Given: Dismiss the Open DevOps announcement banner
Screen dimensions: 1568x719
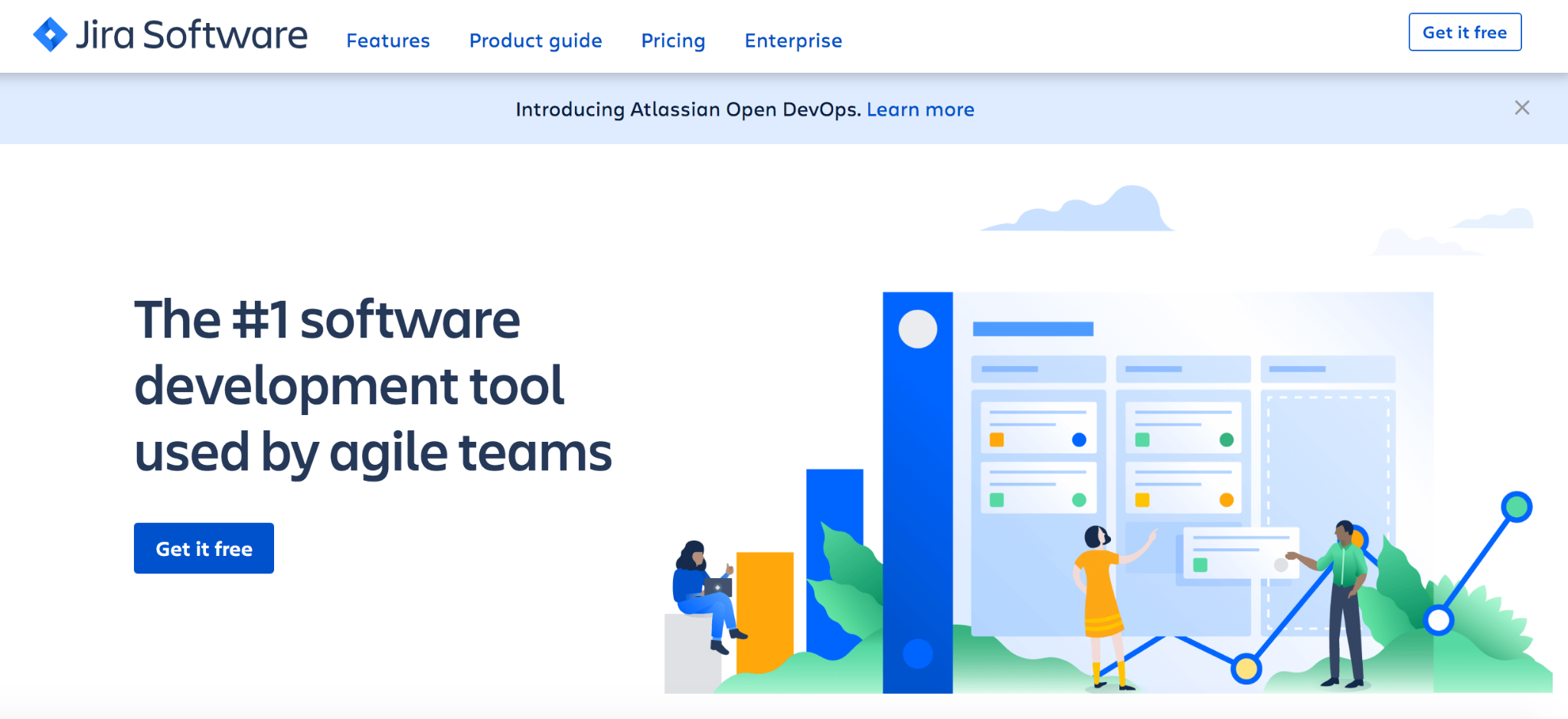Looking at the screenshot, I should (1522, 108).
